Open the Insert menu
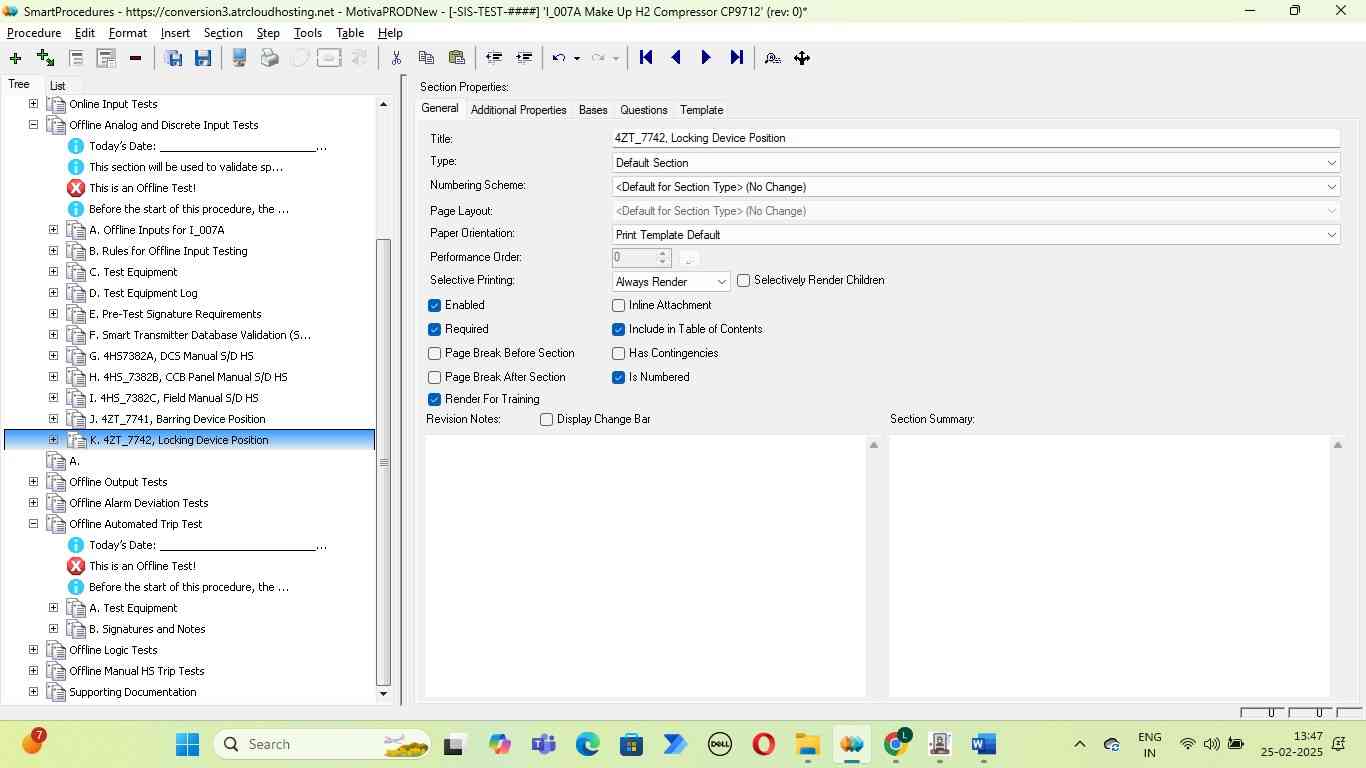 tap(175, 33)
